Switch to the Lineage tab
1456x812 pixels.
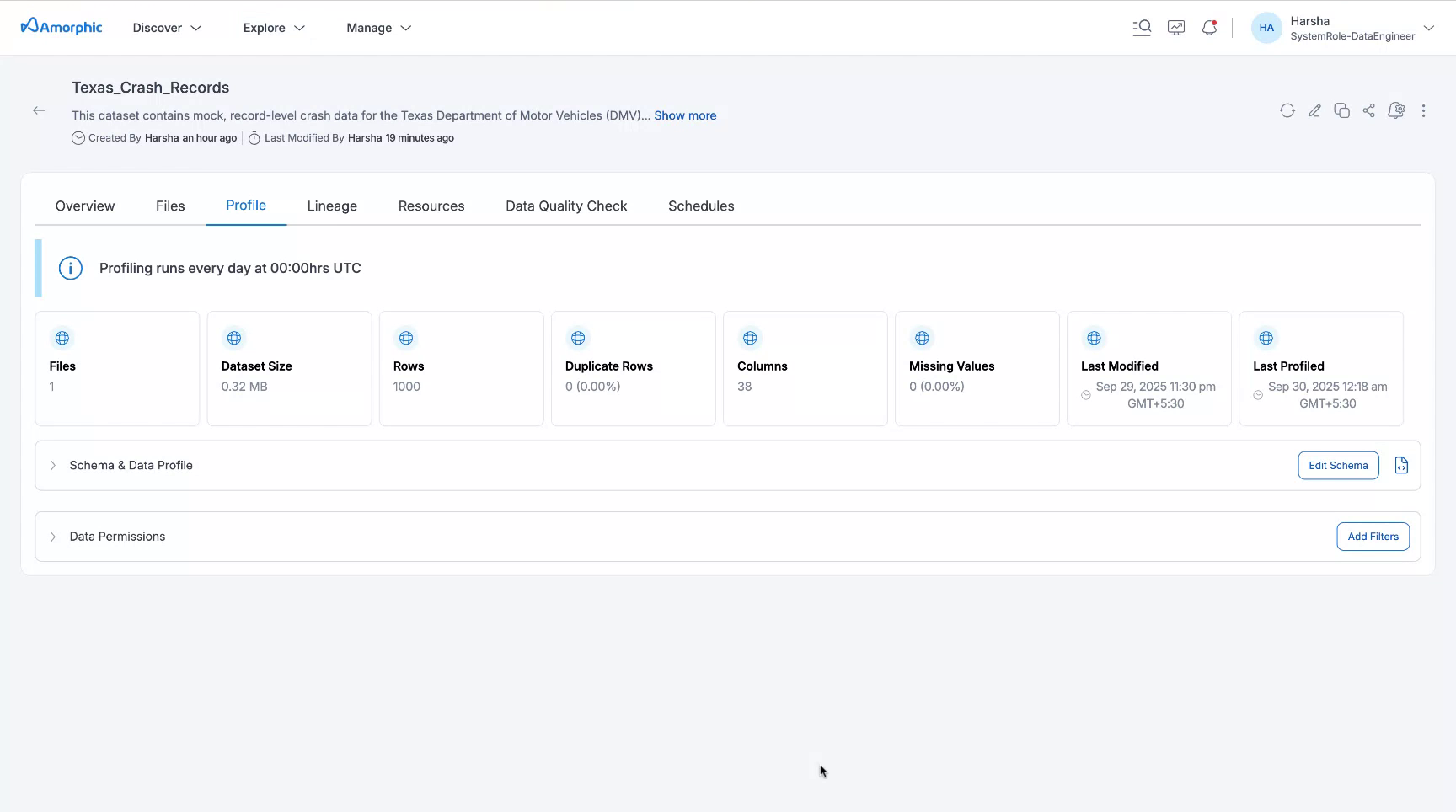(332, 206)
